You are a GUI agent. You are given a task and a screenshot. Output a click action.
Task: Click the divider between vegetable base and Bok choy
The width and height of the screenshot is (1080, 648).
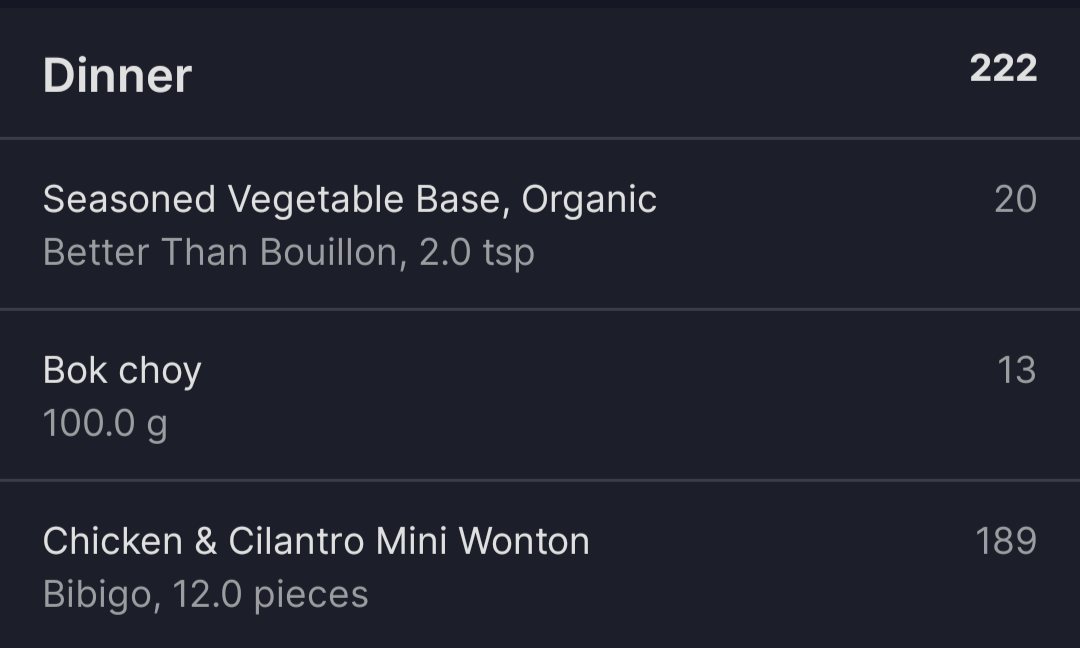(x=540, y=309)
